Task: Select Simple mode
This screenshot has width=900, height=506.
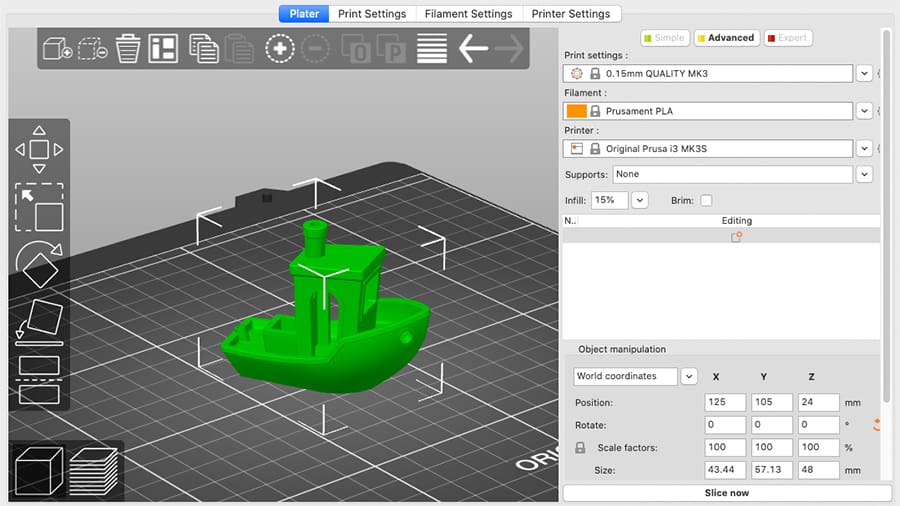Action: [665, 38]
